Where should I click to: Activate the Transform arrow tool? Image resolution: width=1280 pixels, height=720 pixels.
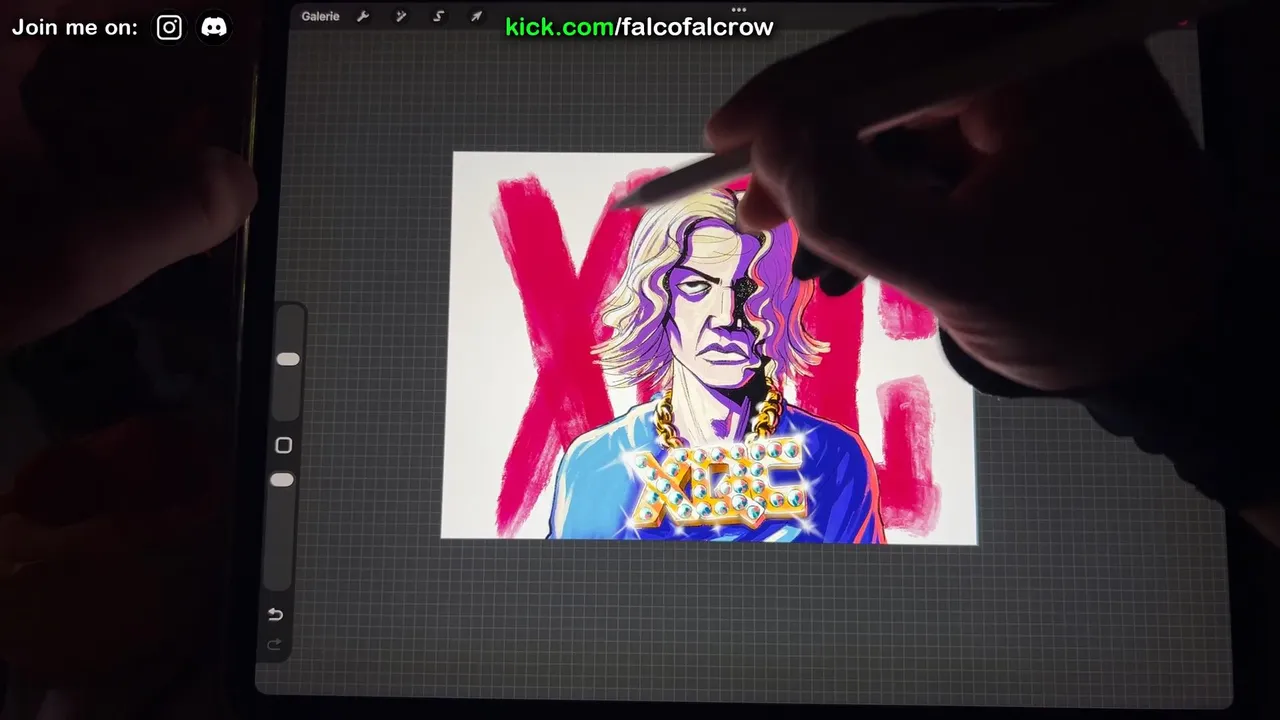(x=476, y=16)
